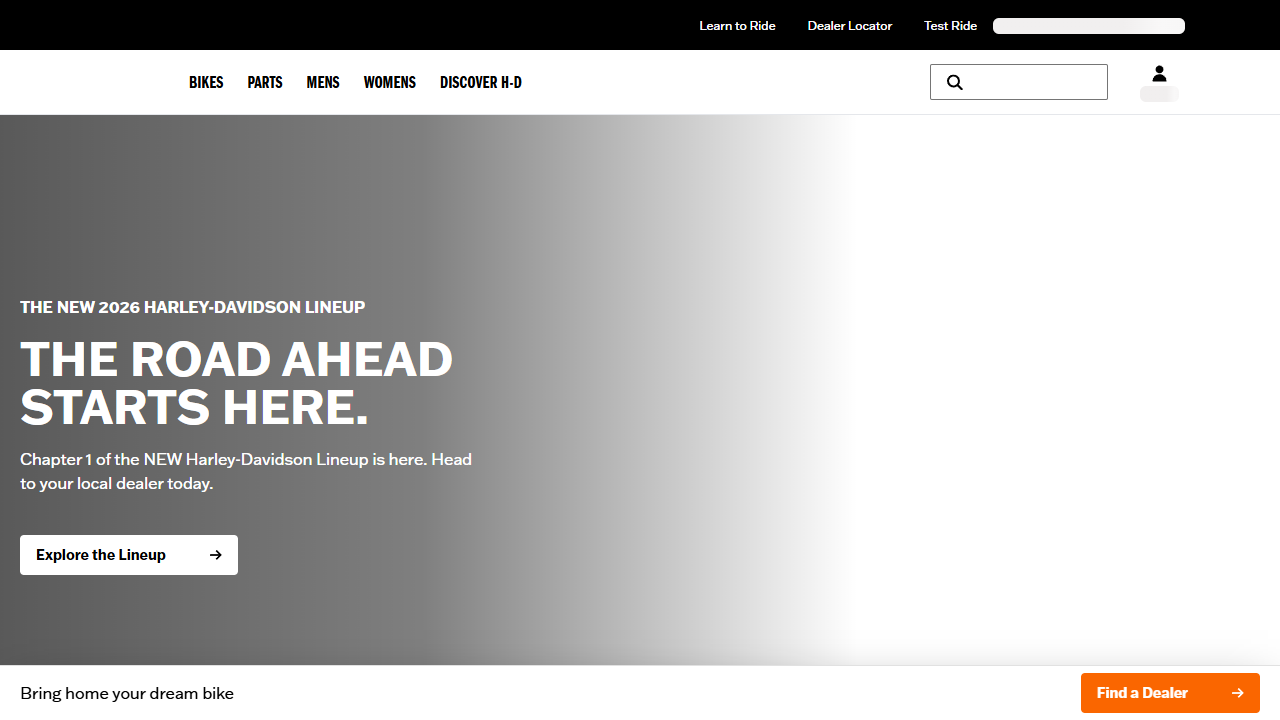This screenshot has width=1280, height=720.
Task: Select the MENS navigation item
Action: (323, 82)
